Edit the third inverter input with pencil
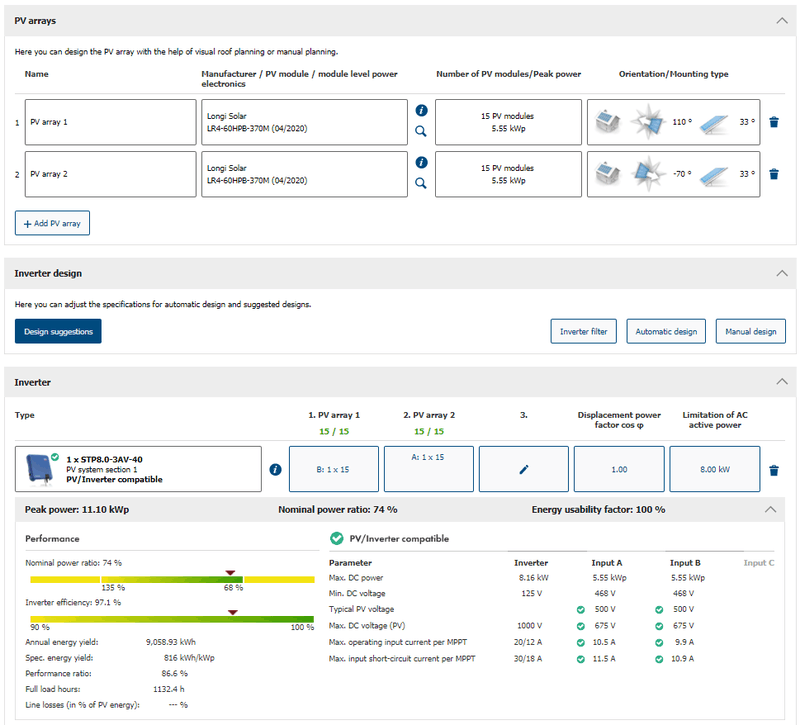 pyautogui.click(x=523, y=469)
